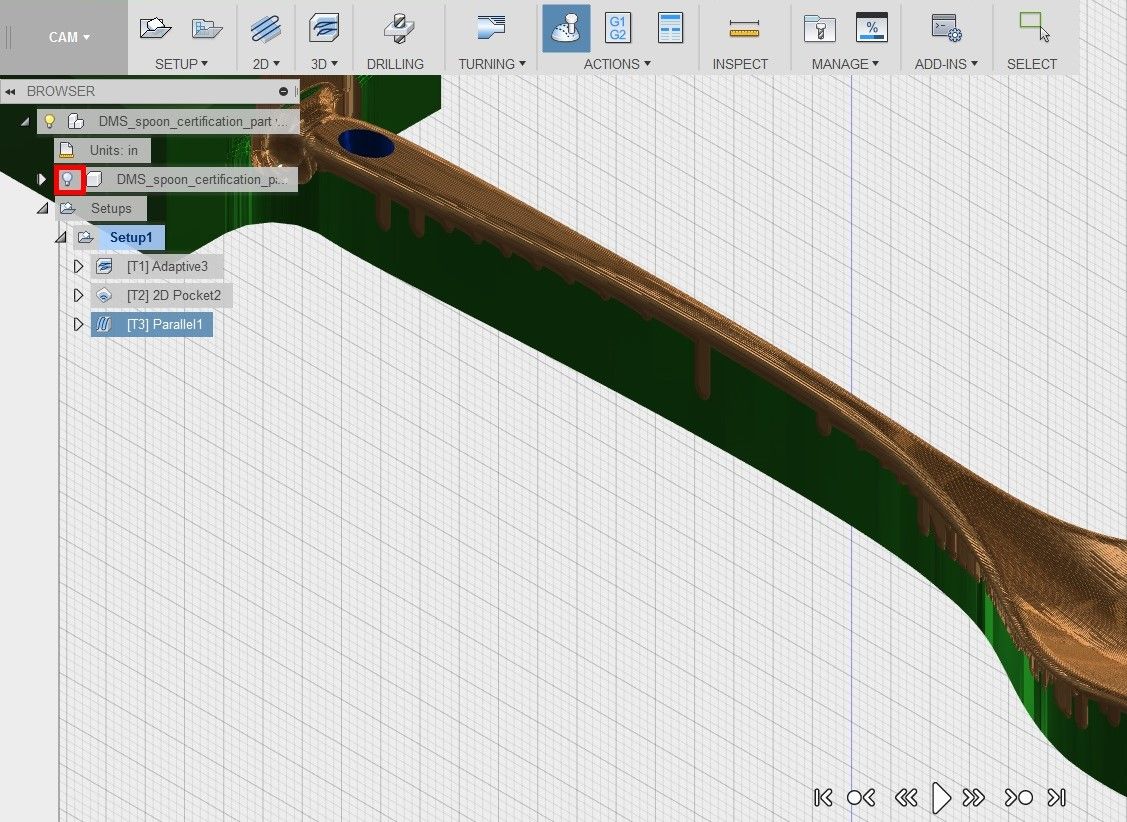Toggle visibility bulb of root document
This screenshot has height=822, width=1127.
(x=50, y=121)
